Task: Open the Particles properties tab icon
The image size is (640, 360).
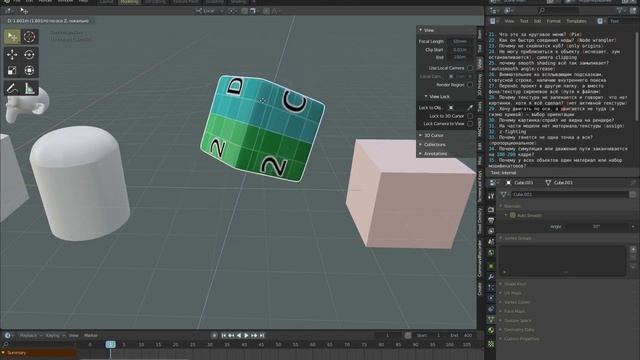Action: 491,288
